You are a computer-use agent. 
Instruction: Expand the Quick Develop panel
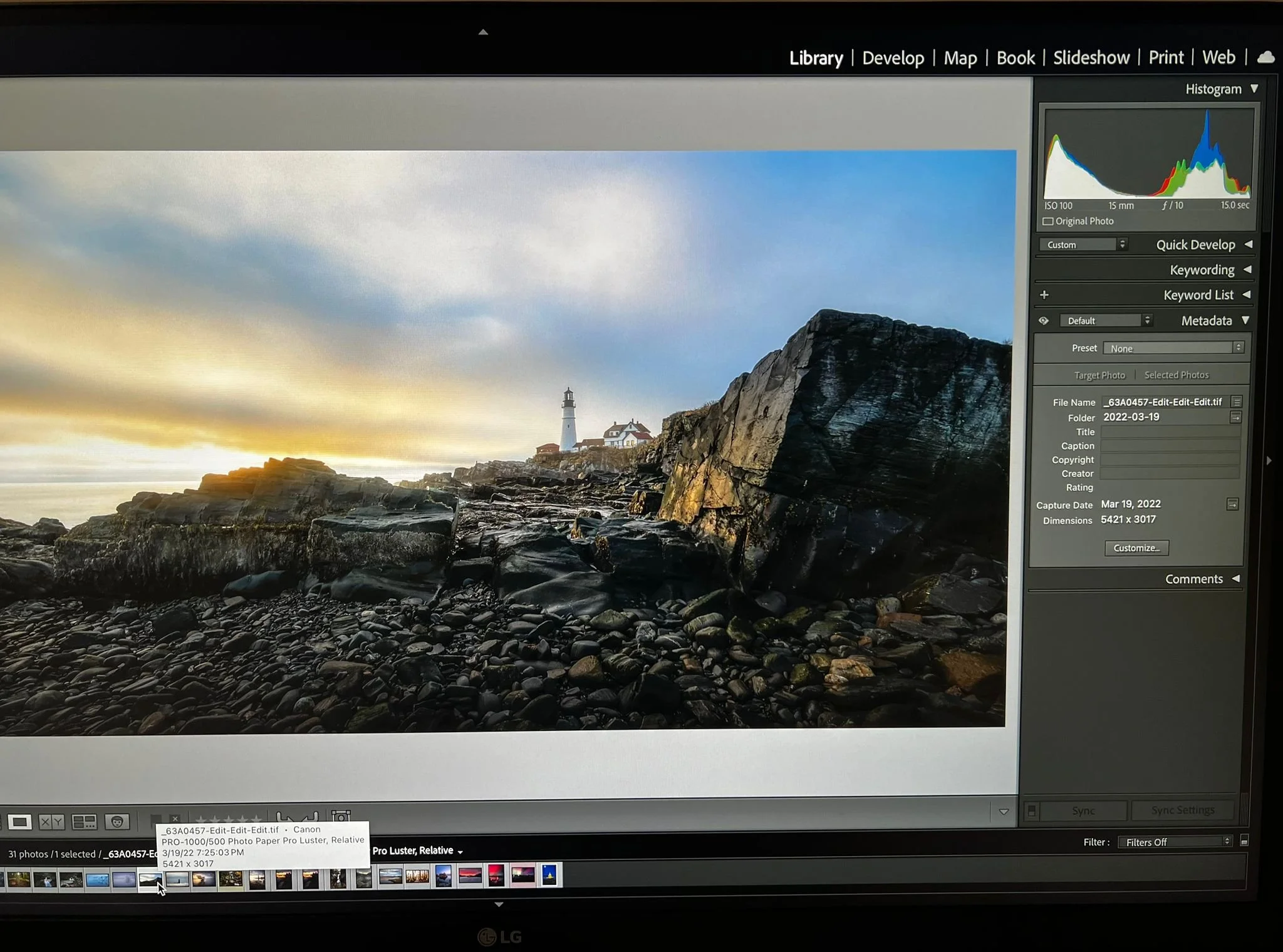[1248, 244]
